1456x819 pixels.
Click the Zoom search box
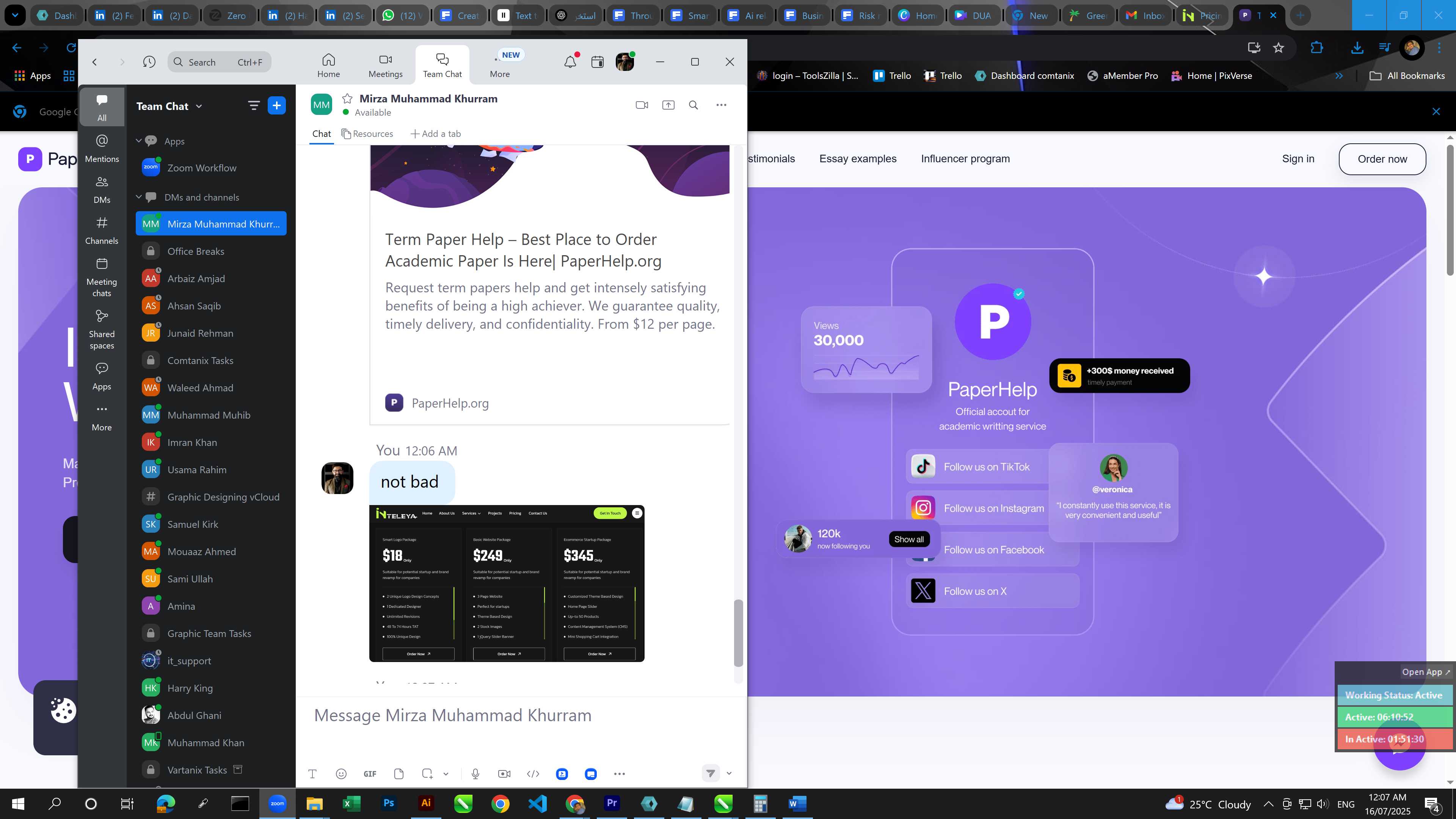pyautogui.click(x=219, y=62)
